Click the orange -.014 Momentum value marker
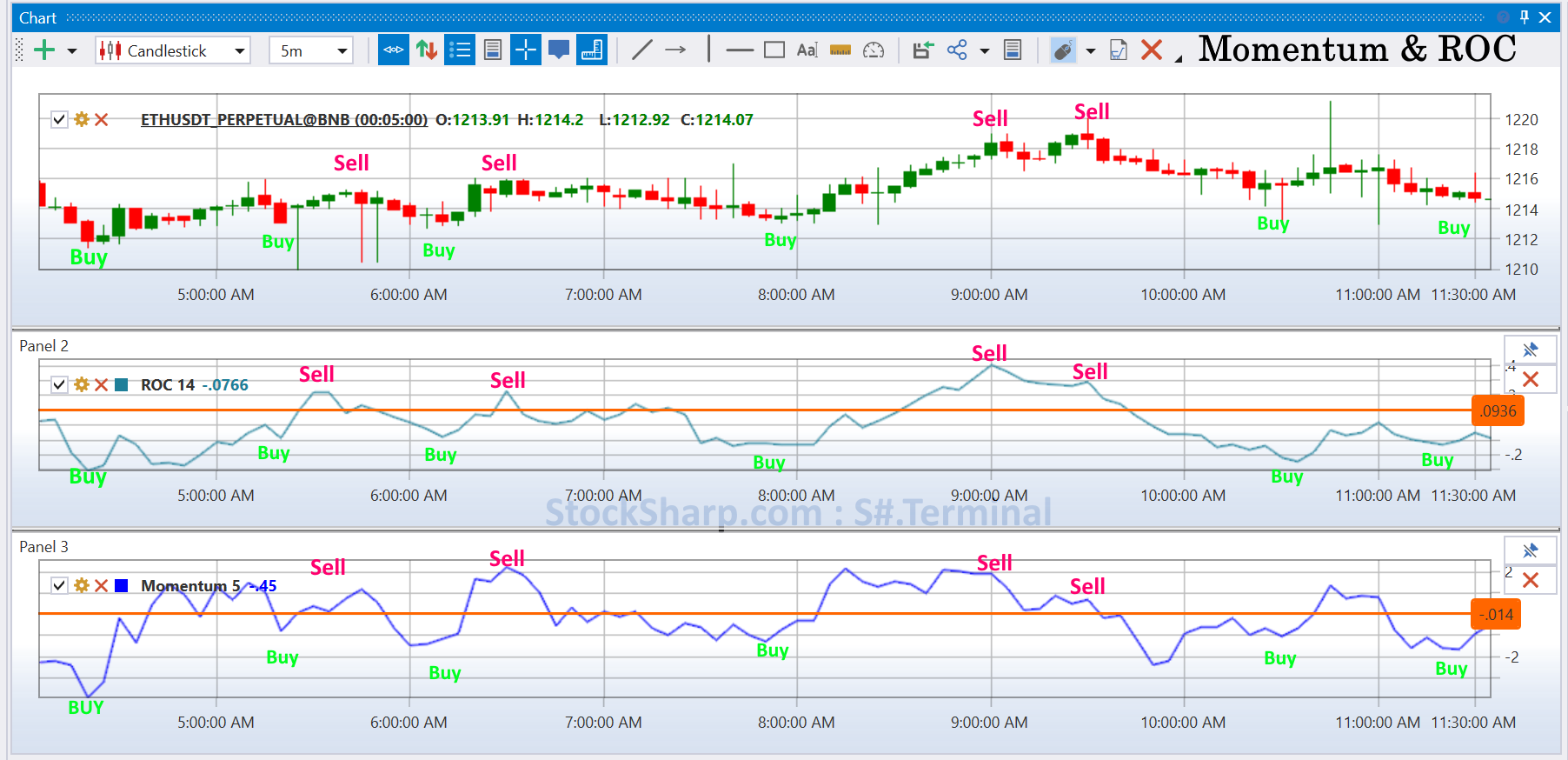The width and height of the screenshot is (1568, 760). click(x=1496, y=614)
